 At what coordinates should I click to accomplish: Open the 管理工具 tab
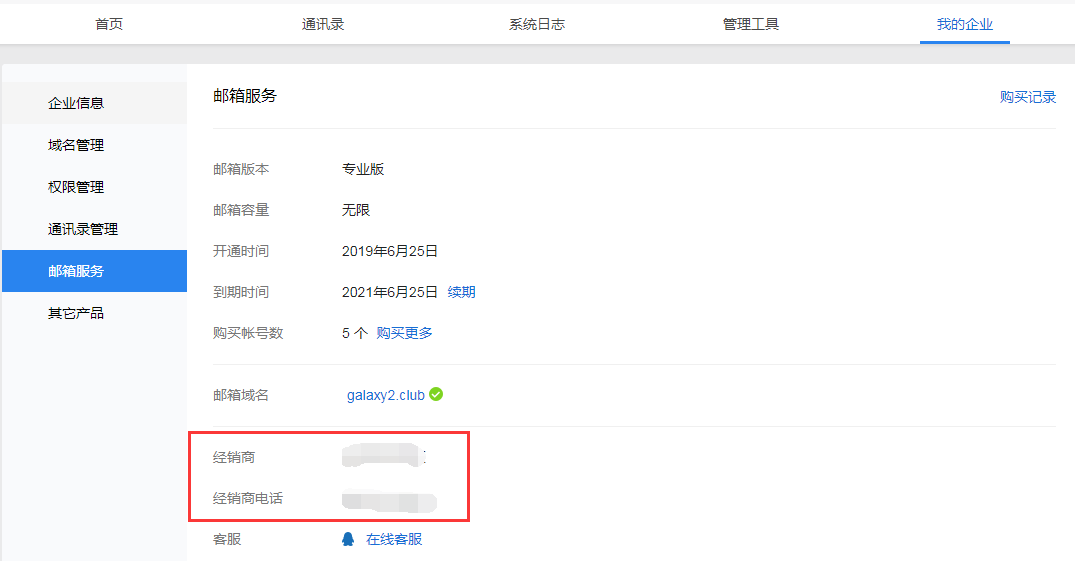(751, 24)
